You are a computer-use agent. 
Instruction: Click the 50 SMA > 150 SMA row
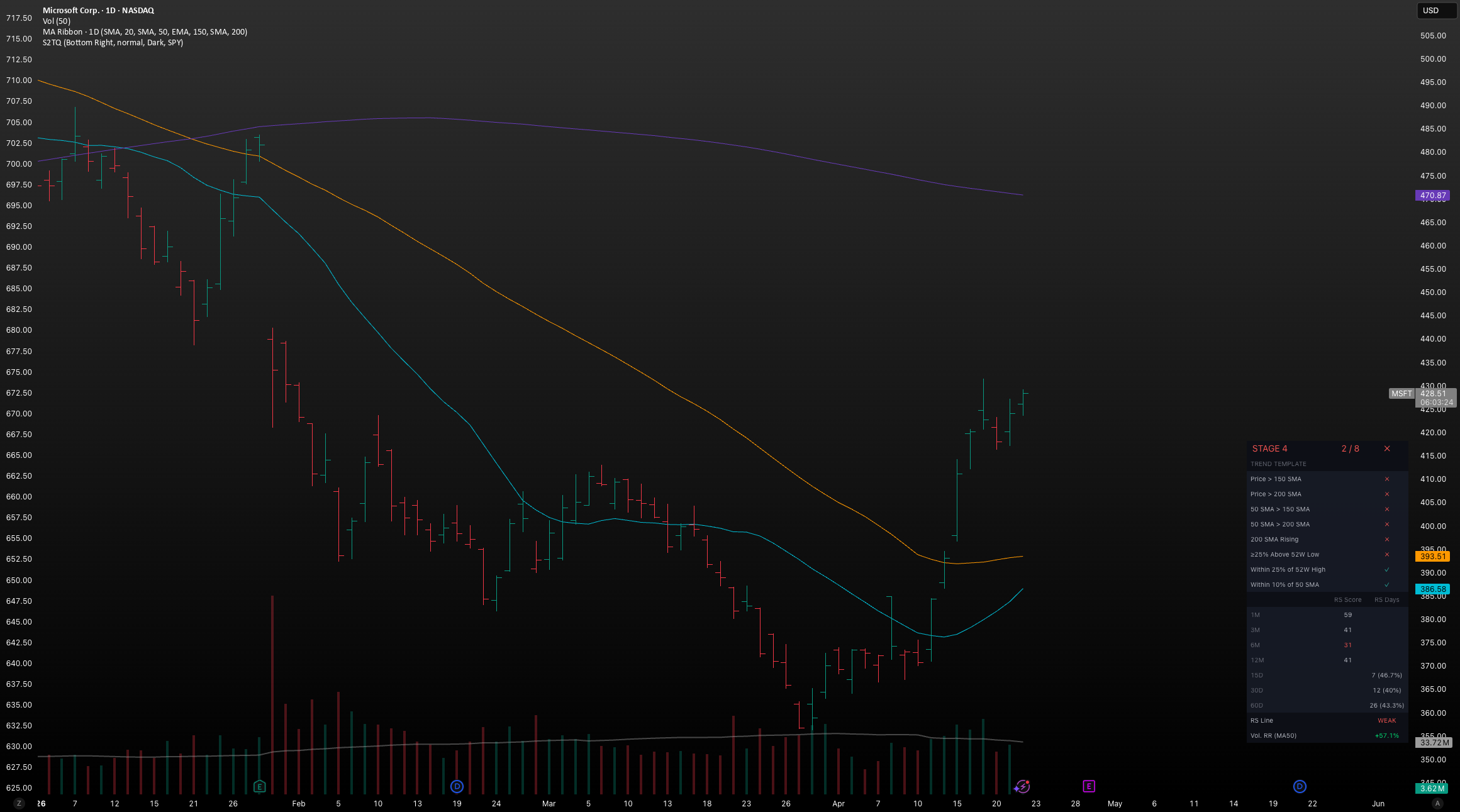1327,509
